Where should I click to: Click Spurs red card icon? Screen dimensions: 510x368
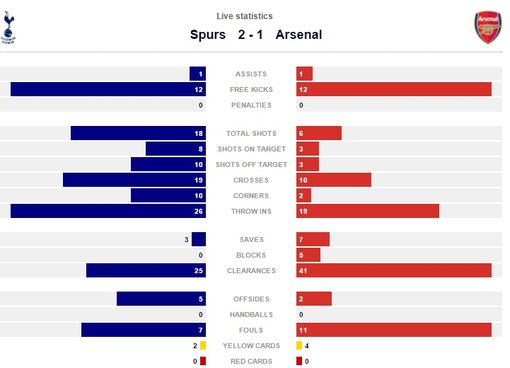[203, 361]
